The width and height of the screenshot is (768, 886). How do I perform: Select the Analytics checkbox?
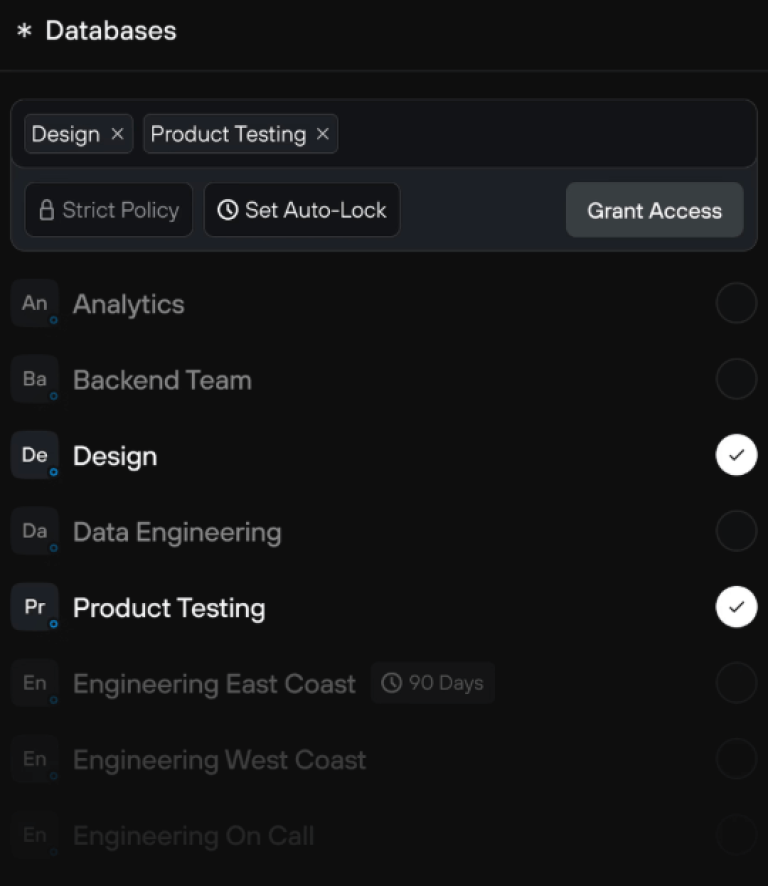[x=736, y=304]
